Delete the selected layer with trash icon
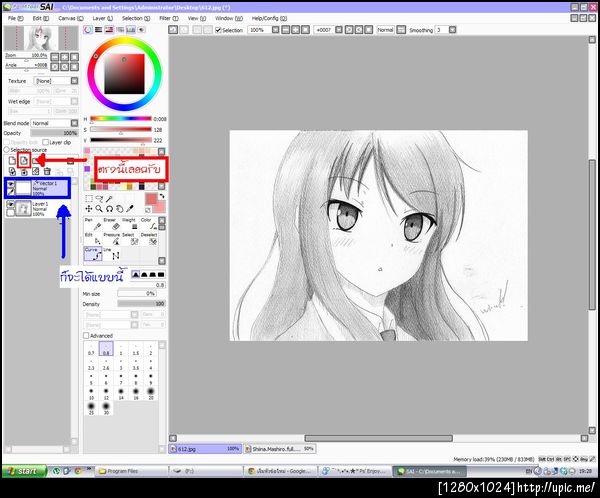 coord(47,171)
